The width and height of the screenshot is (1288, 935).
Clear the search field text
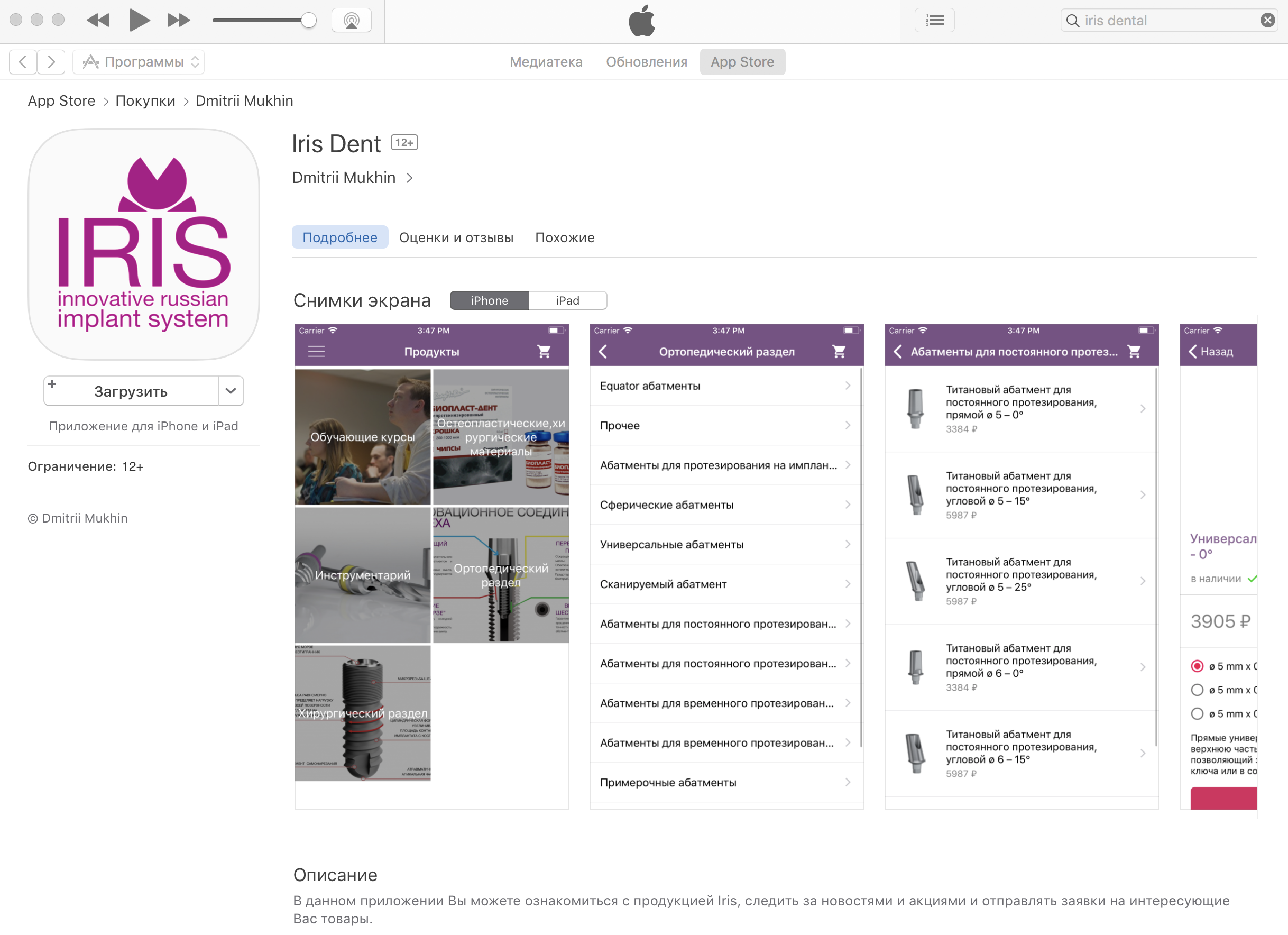coord(1267,21)
